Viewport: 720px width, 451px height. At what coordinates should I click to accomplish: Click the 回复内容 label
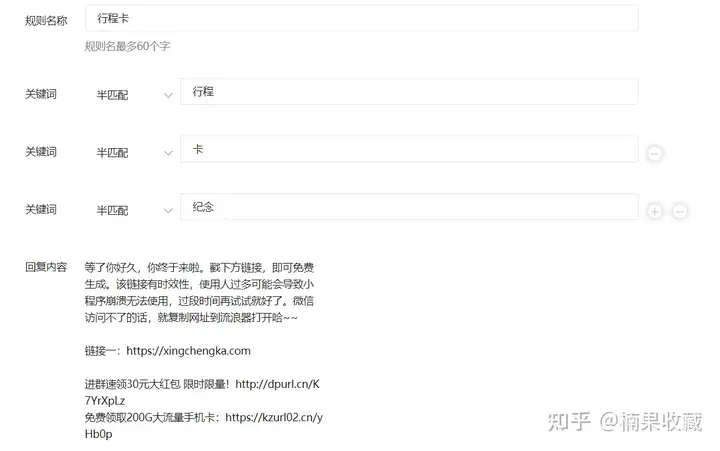pos(46,267)
